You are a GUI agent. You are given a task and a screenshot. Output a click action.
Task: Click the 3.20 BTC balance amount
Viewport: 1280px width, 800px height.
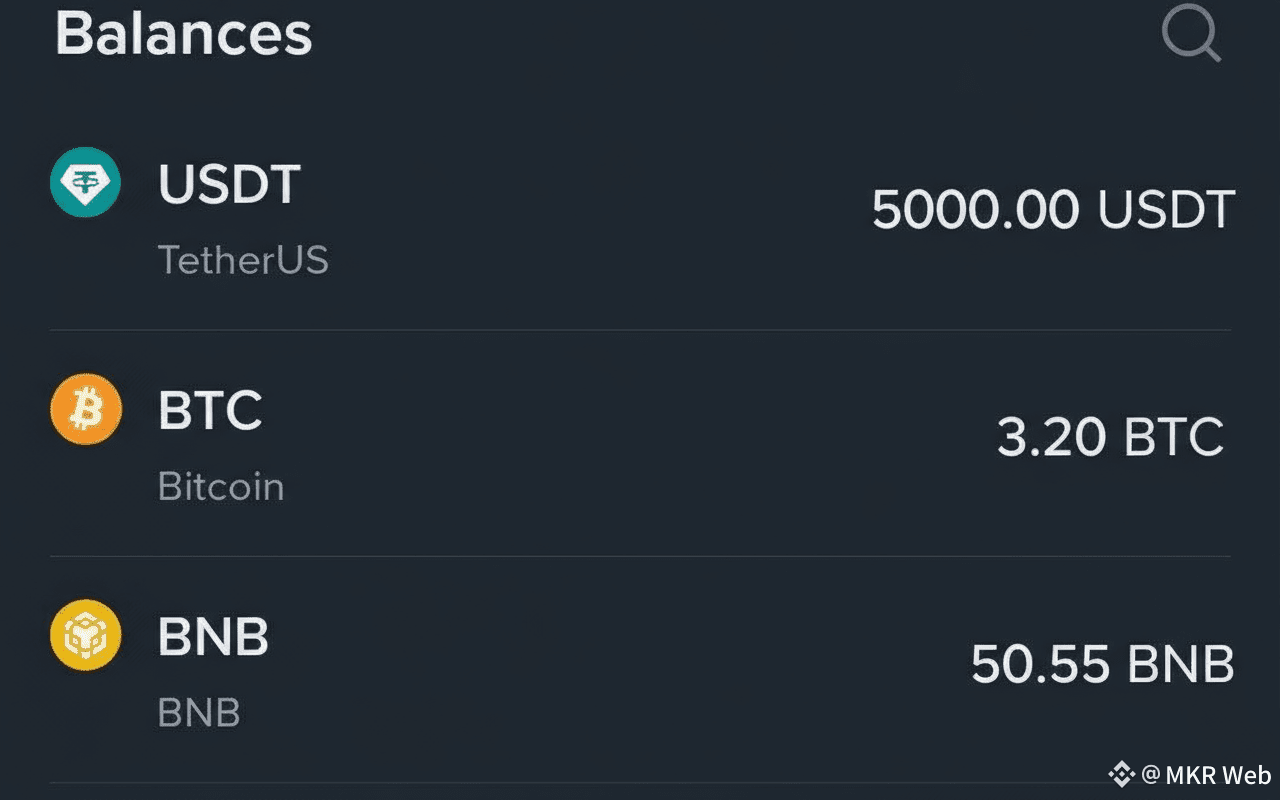[1110, 437]
